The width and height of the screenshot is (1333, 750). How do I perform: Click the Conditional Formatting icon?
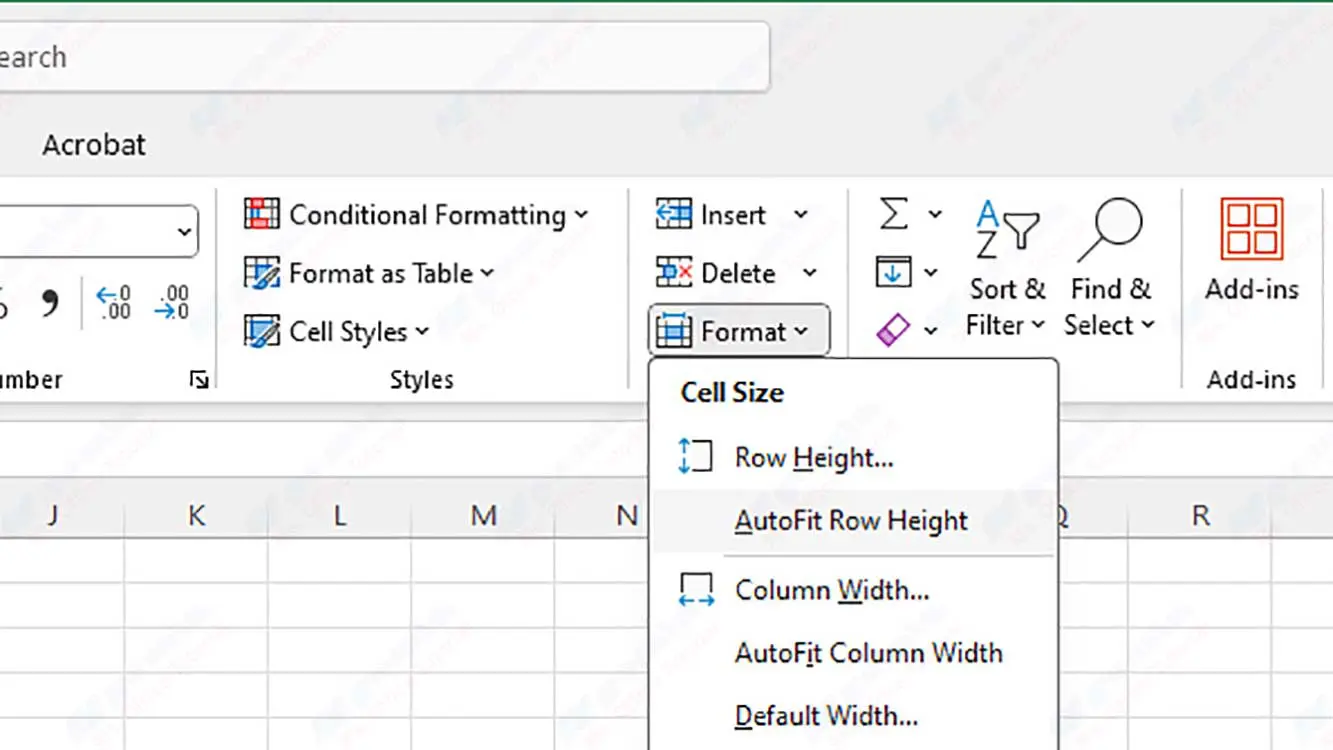coord(262,215)
